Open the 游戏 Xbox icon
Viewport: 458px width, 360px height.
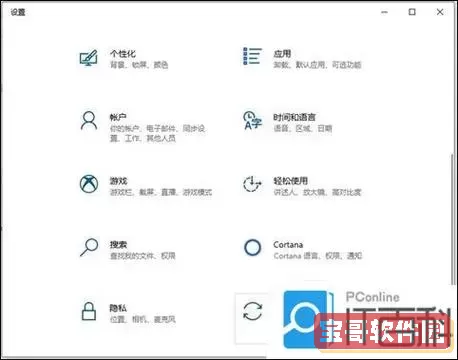point(89,184)
